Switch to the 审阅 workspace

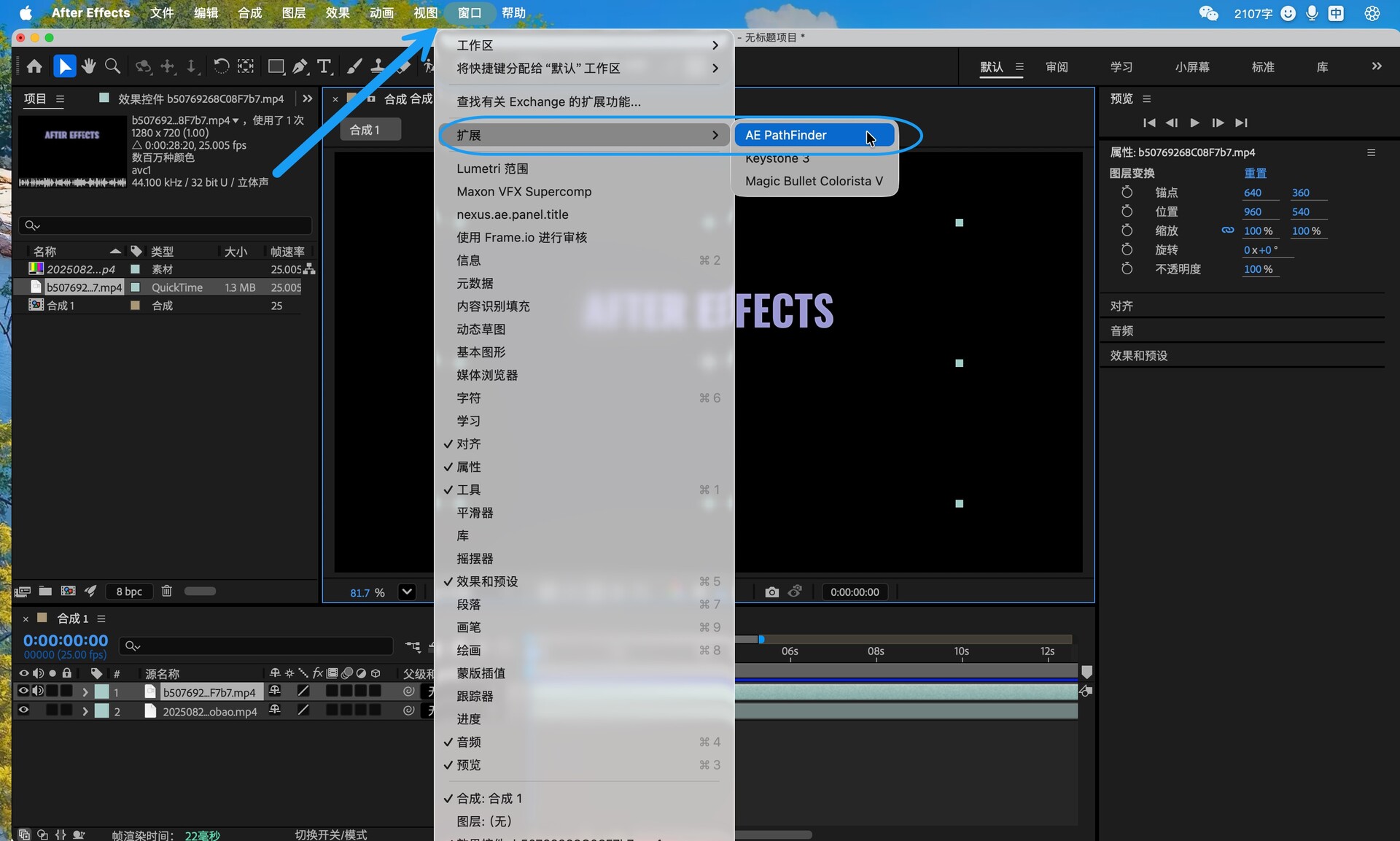1056,67
